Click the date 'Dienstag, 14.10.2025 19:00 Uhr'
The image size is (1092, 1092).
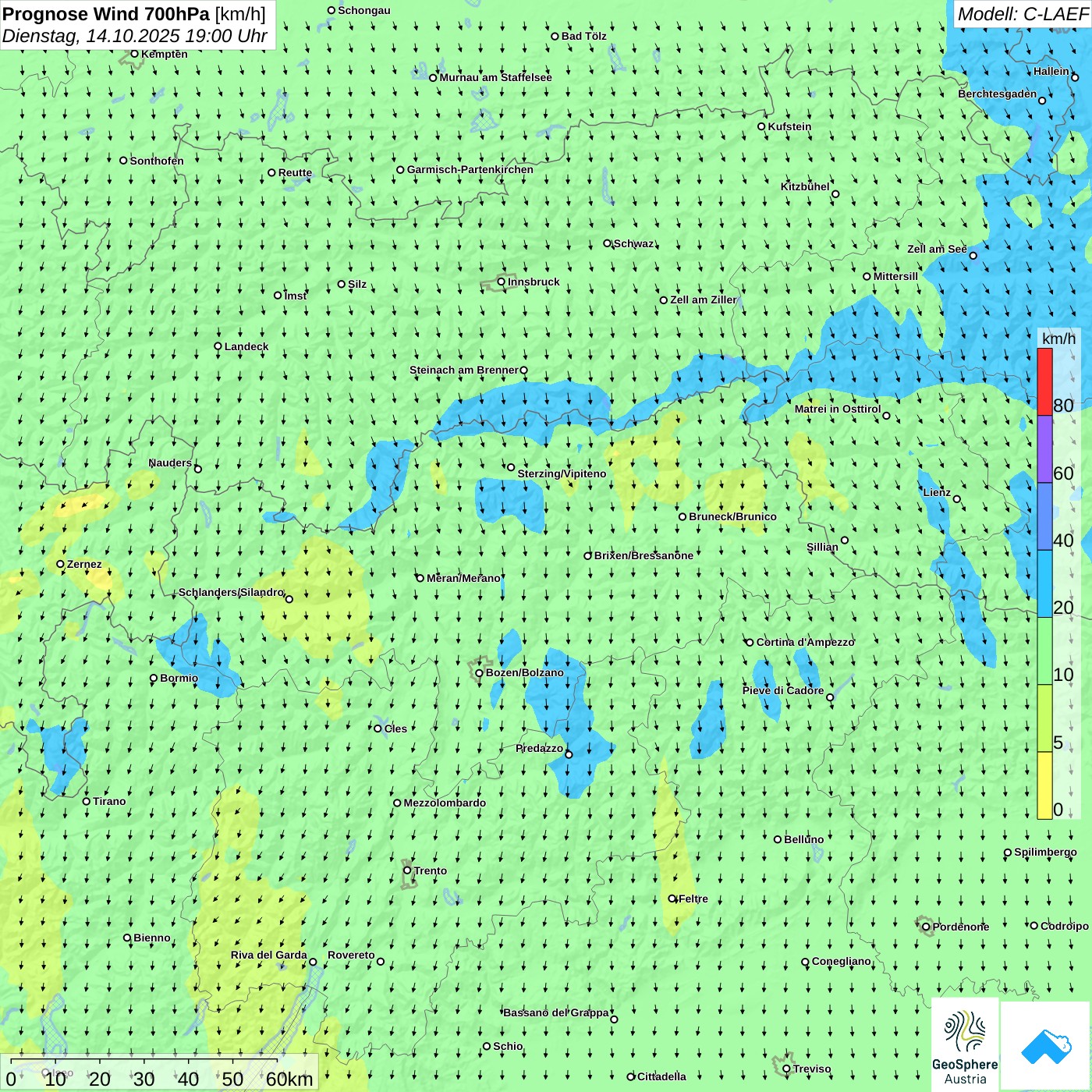click(x=135, y=37)
